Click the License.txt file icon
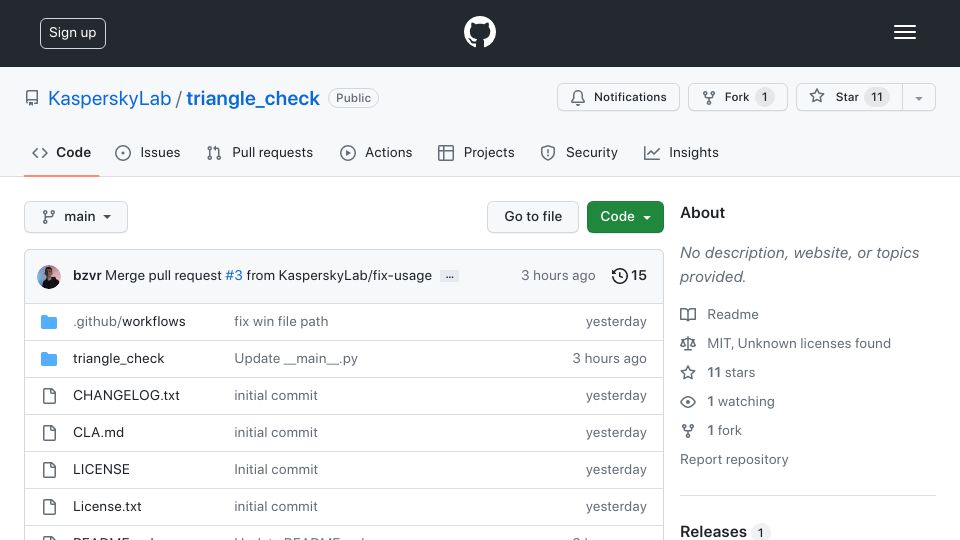 click(x=50, y=507)
